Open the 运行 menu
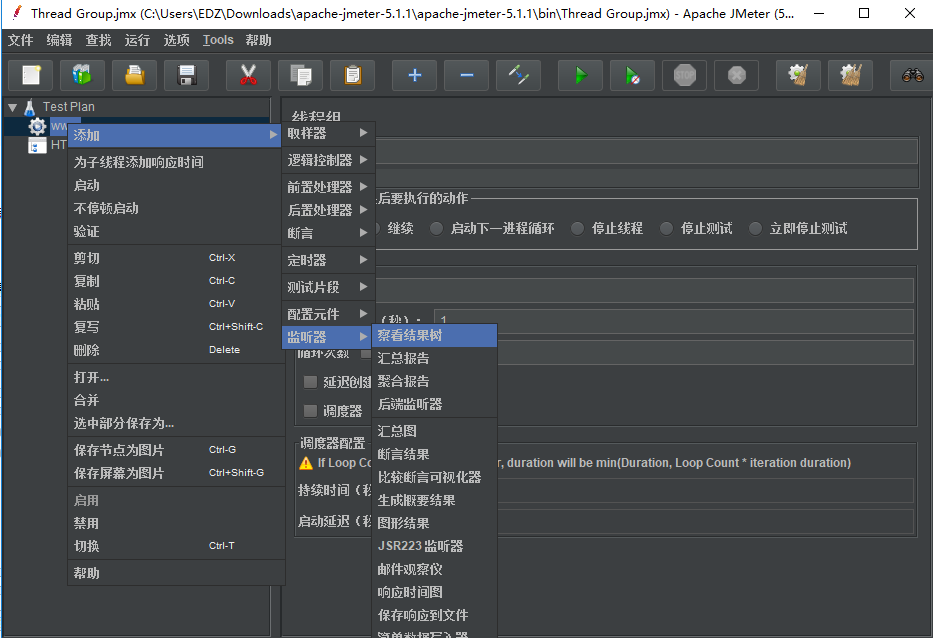The width and height of the screenshot is (933, 638). coord(137,40)
